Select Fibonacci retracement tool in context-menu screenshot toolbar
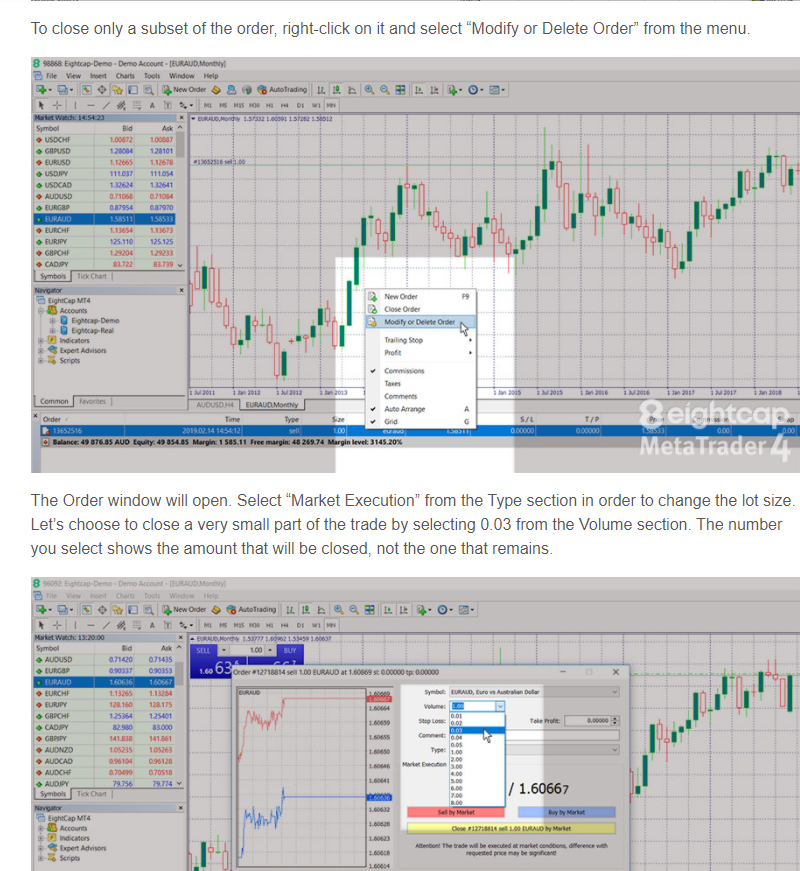 coord(137,105)
